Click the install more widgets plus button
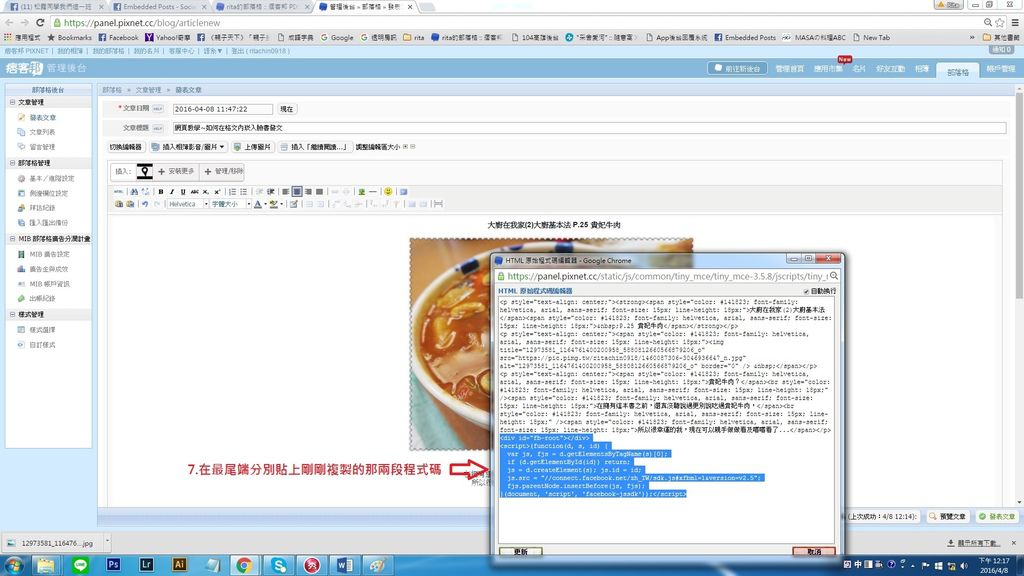The image size is (1024, 576). coord(176,171)
